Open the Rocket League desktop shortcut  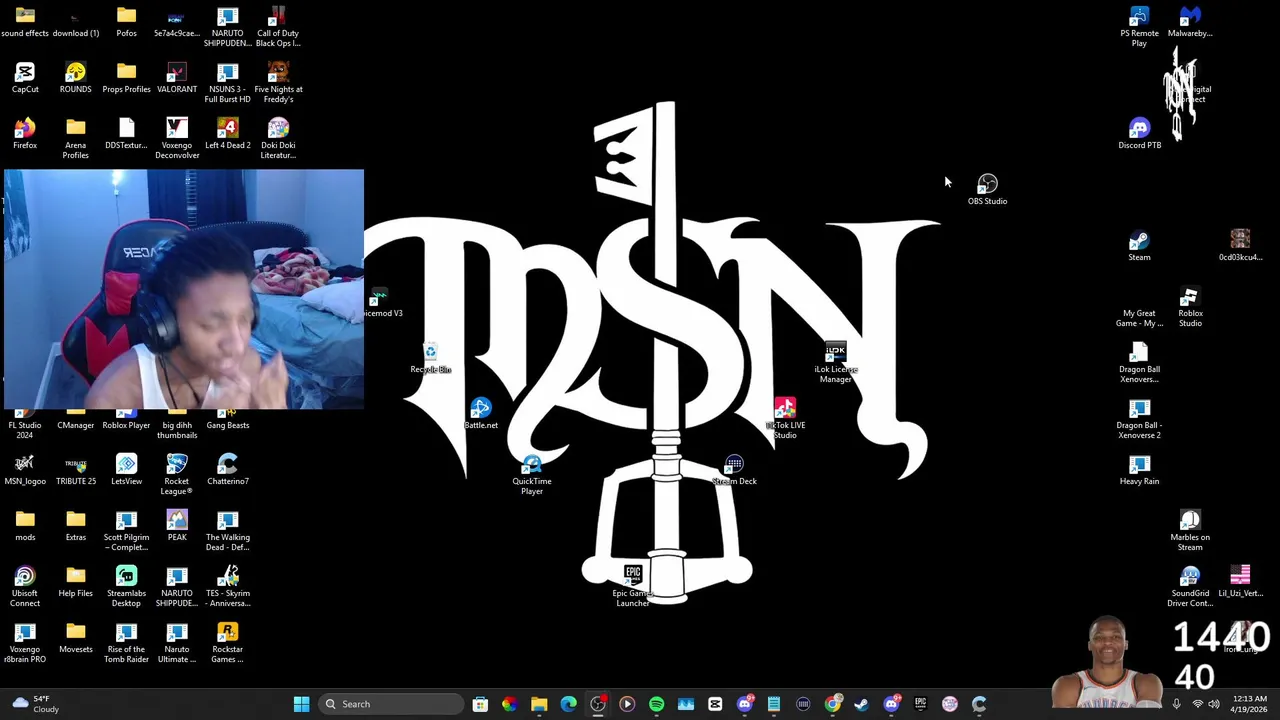coord(177,474)
